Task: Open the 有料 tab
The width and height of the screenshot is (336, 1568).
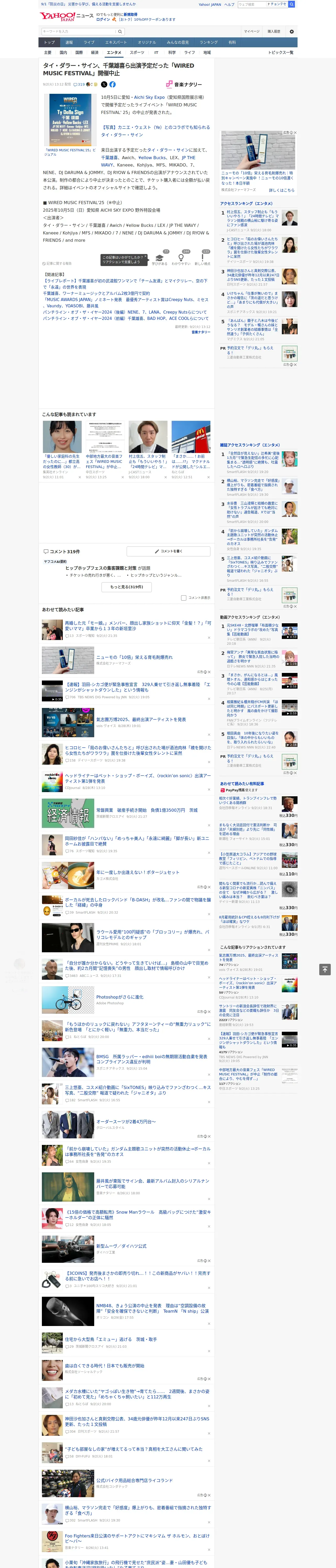Action: coord(232,43)
